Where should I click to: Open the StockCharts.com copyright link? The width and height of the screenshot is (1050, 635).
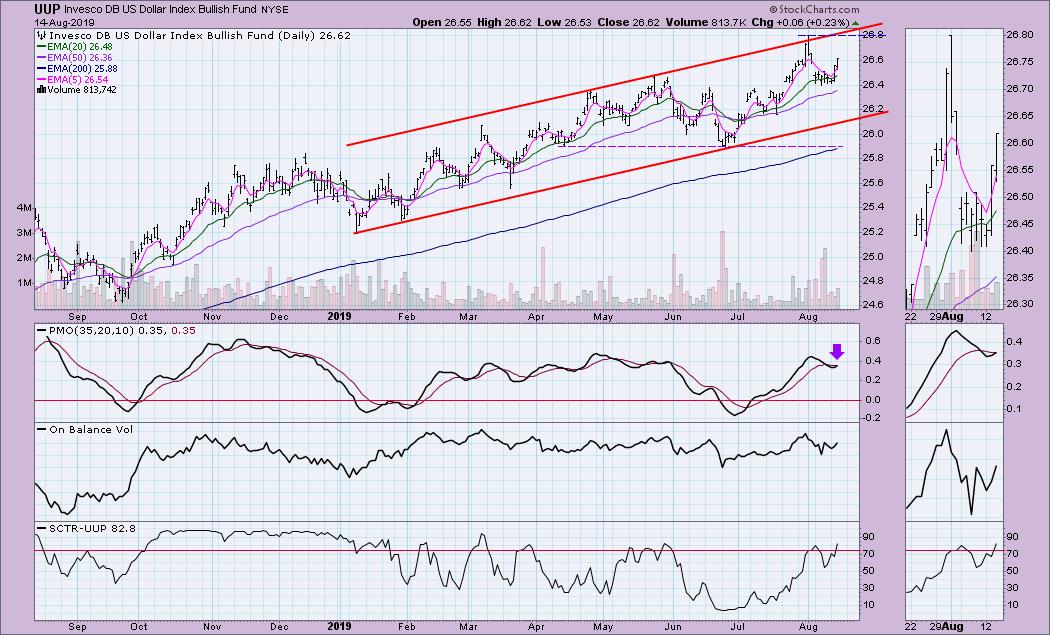click(x=814, y=9)
